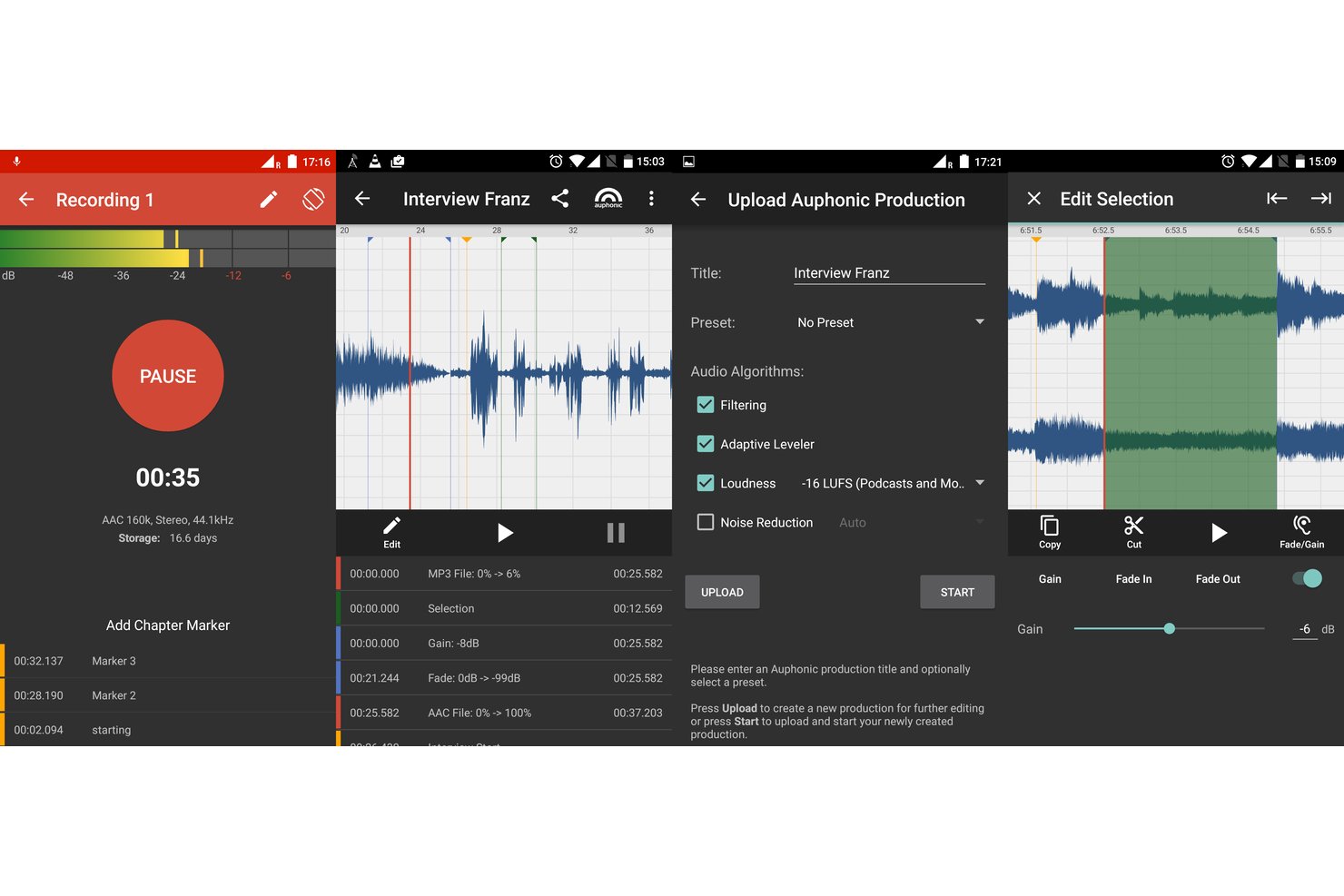Viewport: 1344px width, 896px height.
Task: Click the orange marker on the waveform timeline
Action: pyautogui.click(x=467, y=240)
